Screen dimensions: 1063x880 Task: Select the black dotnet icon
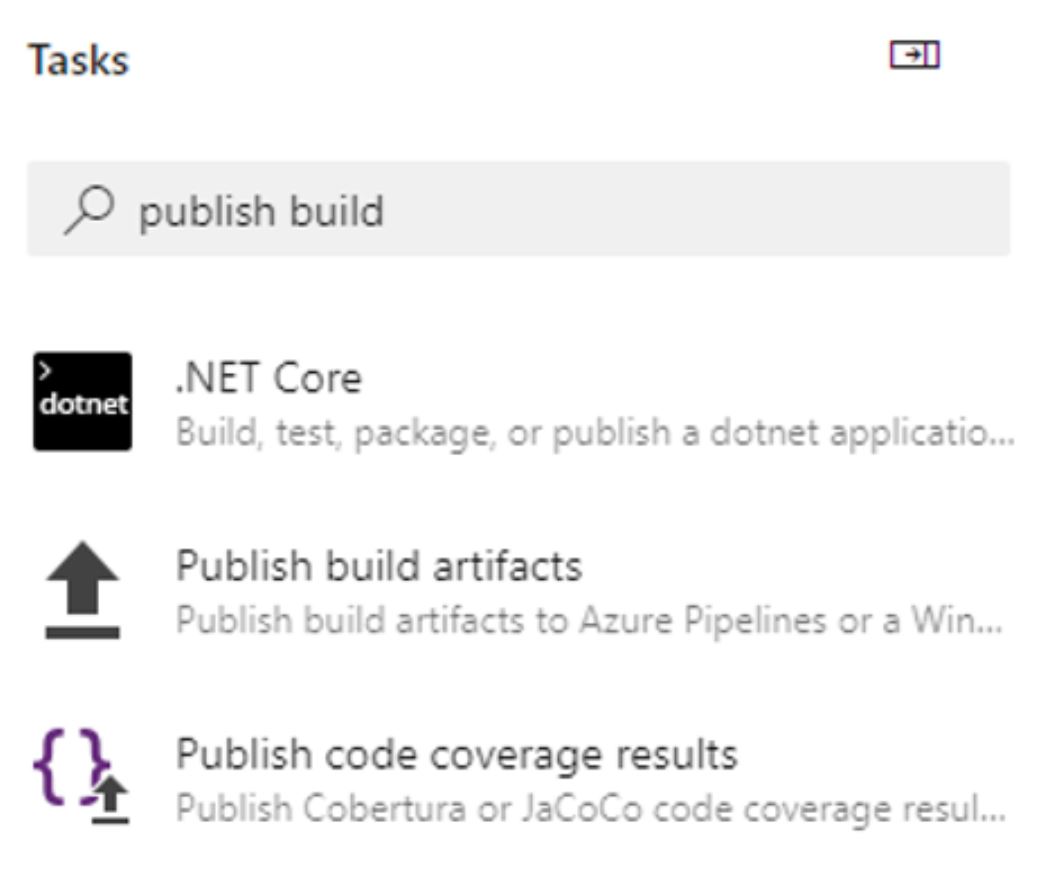pyautogui.click(x=83, y=401)
